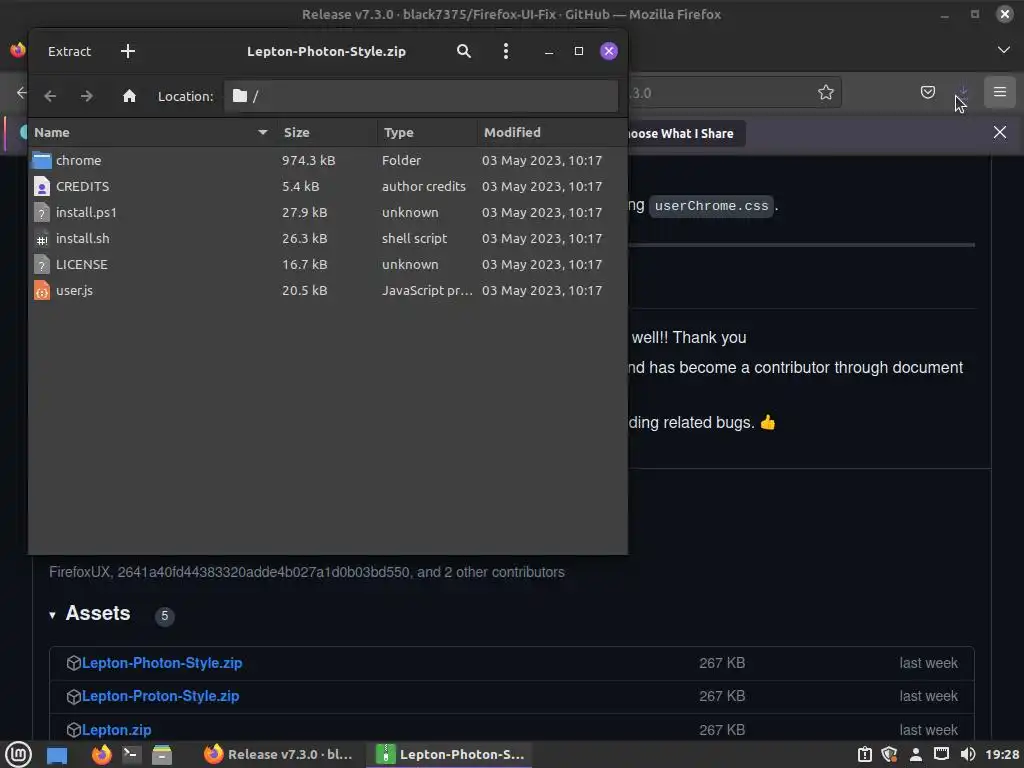Click the install.ps1 unknown-type icon
Image resolution: width=1024 pixels, height=768 pixels.
click(42, 212)
